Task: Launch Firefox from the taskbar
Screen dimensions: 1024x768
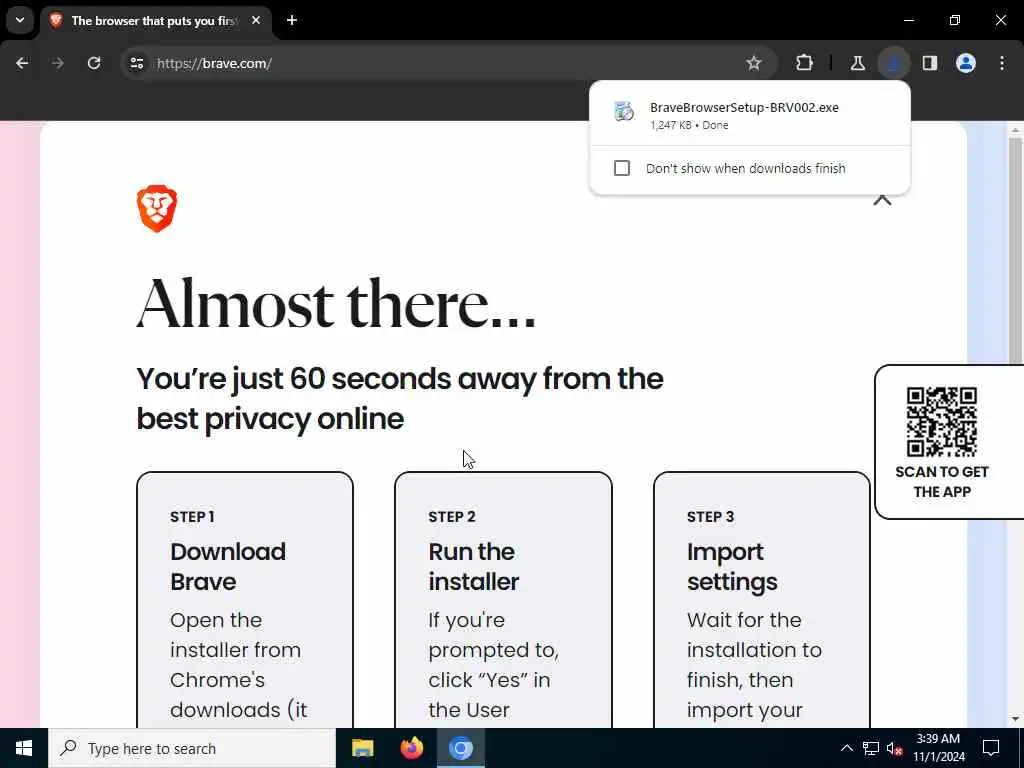Action: (x=411, y=748)
